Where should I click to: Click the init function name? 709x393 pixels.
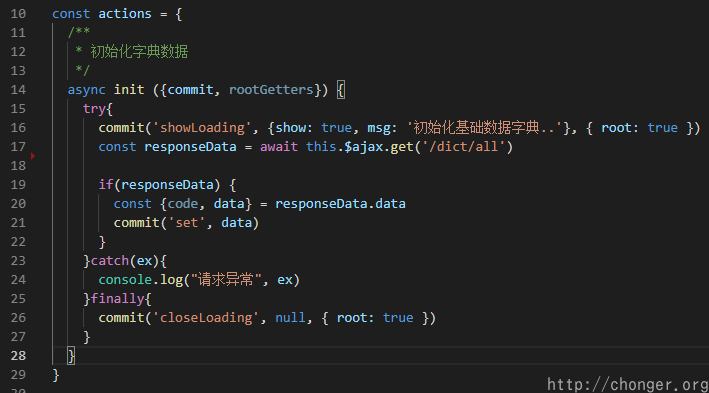click(129, 90)
